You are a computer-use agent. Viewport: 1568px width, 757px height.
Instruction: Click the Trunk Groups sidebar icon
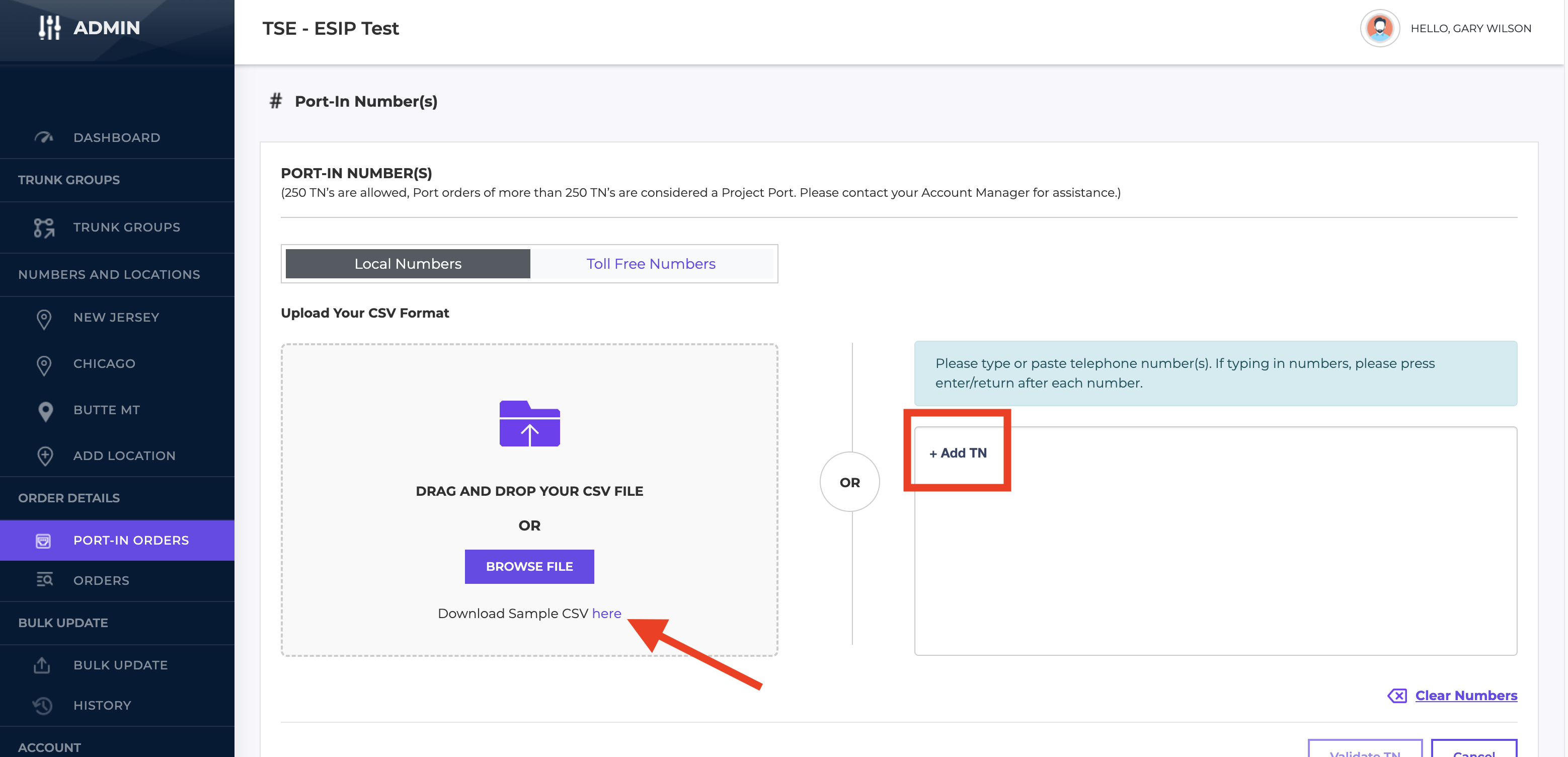pyautogui.click(x=44, y=228)
